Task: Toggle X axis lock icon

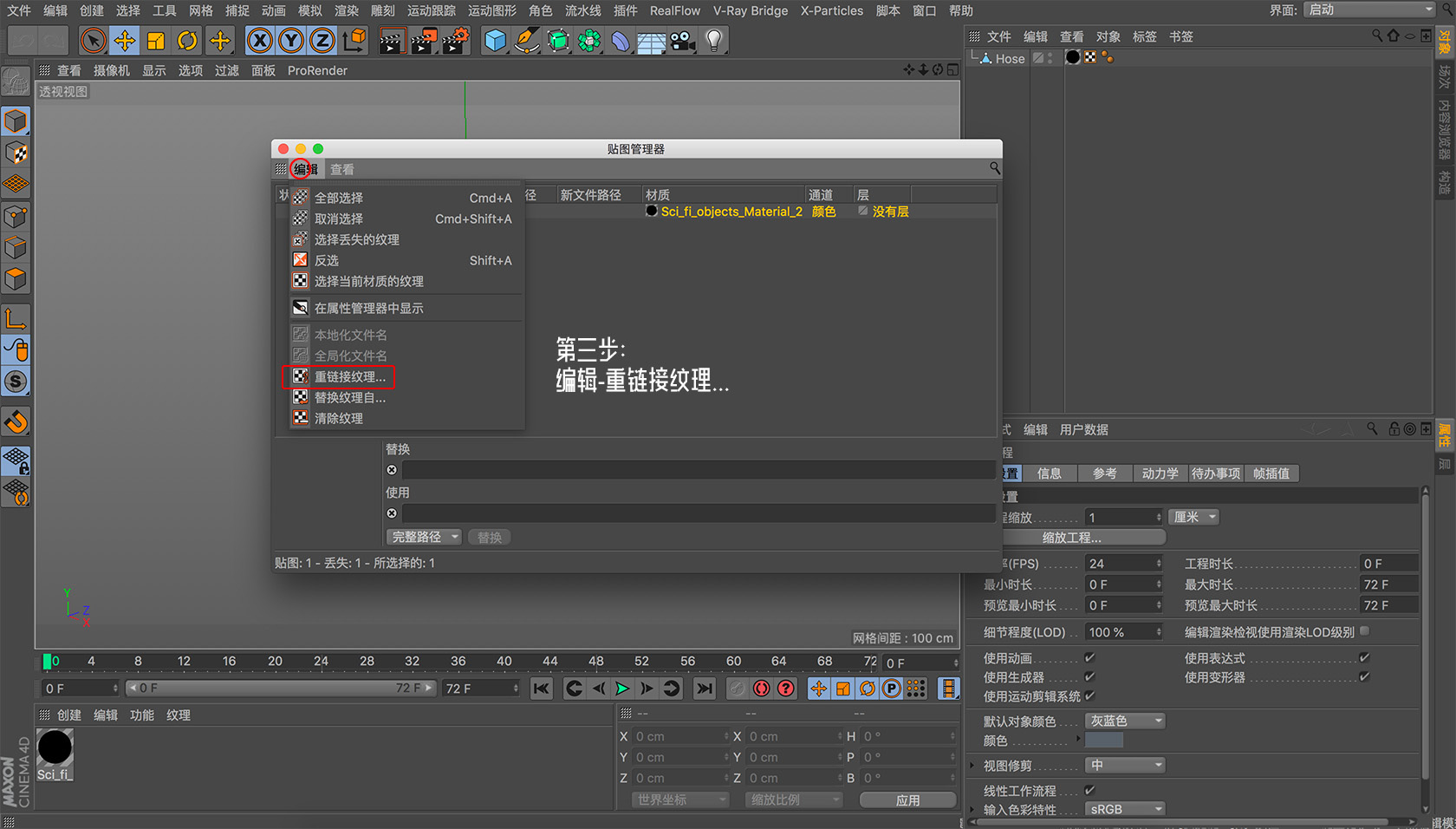Action: coord(259,41)
